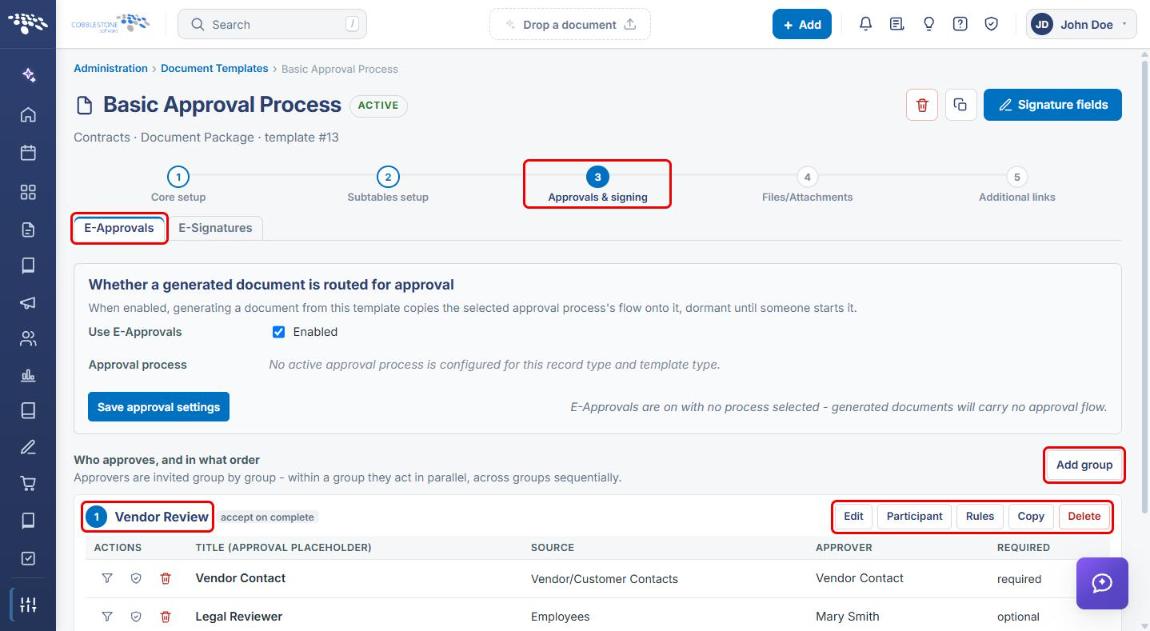Open the shopping cart icon in sidebar

click(28, 483)
